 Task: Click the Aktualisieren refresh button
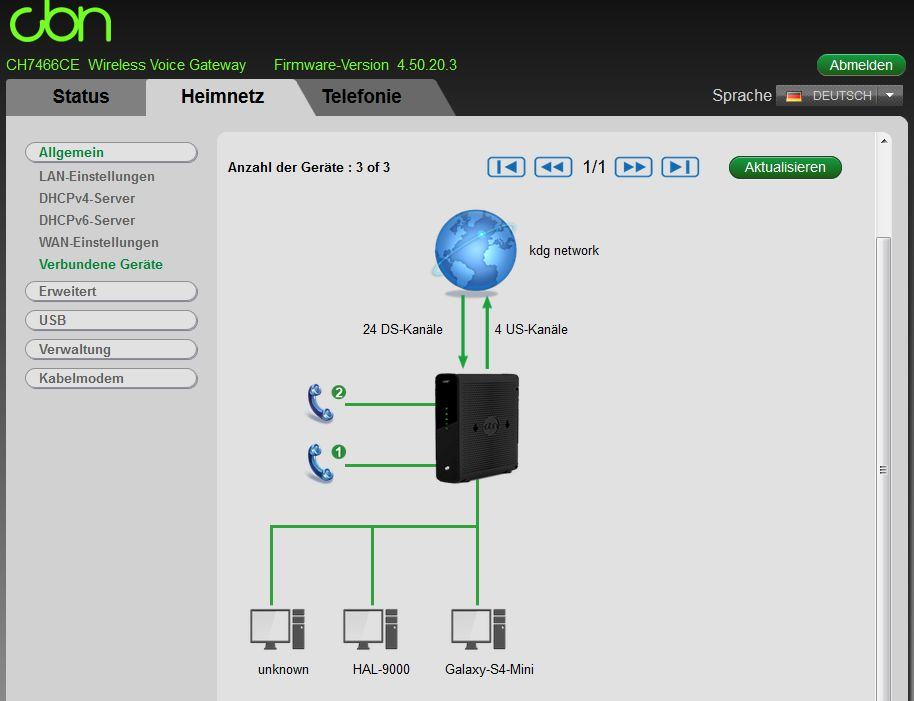click(785, 167)
